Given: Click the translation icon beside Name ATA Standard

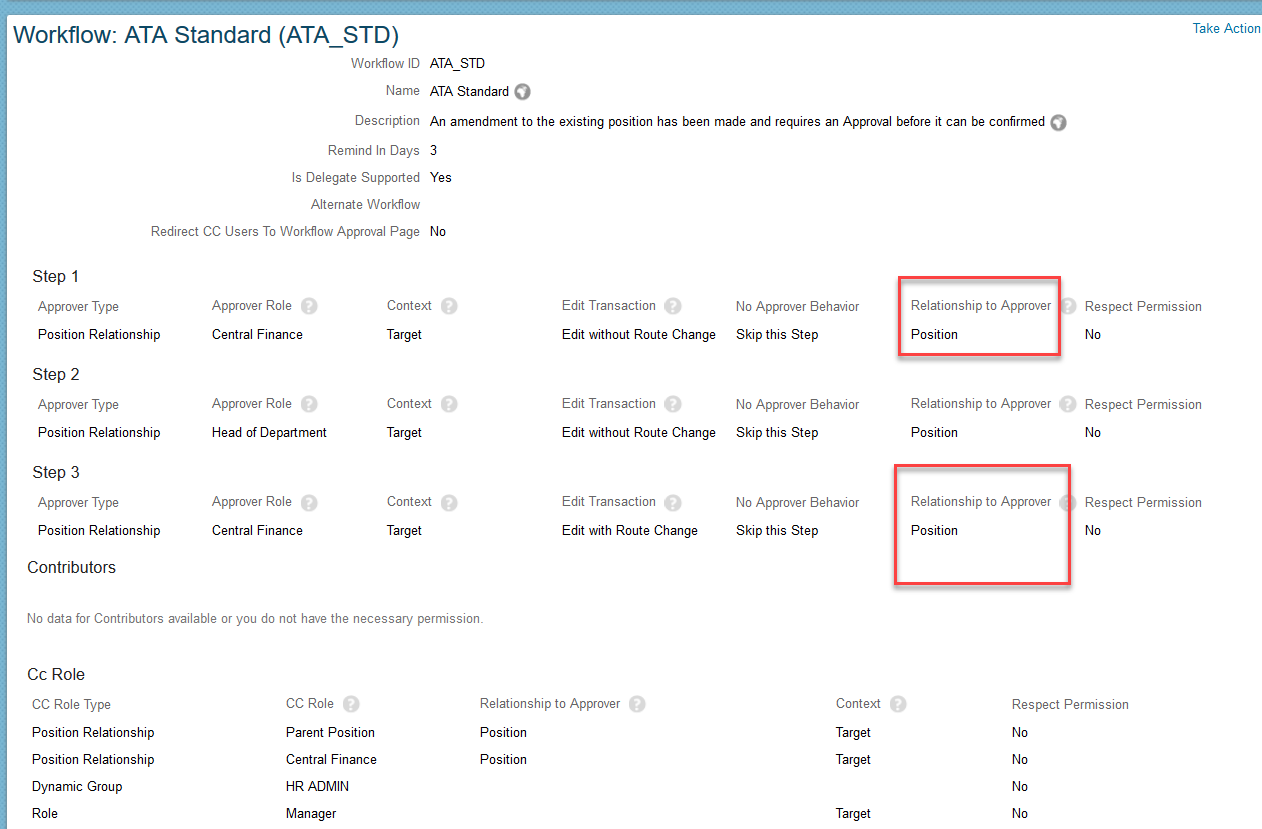Looking at the screenshot, I should tap(522, 92).
